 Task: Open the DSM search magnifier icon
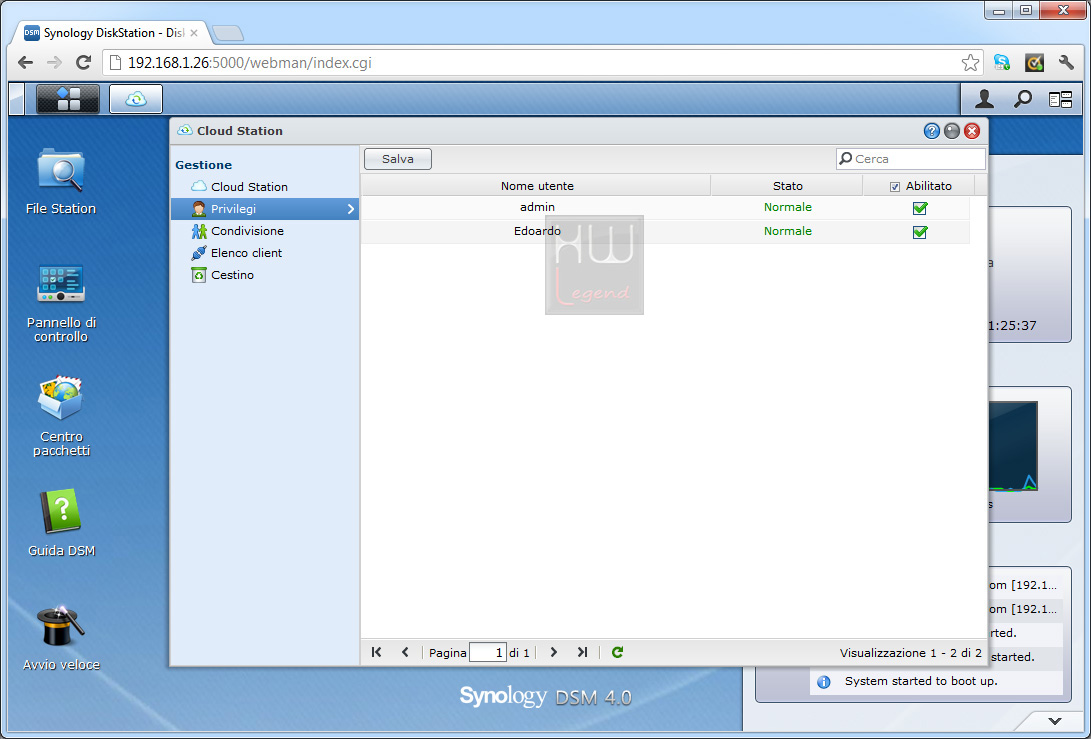pyautogui.click(x=1022, y=99)
